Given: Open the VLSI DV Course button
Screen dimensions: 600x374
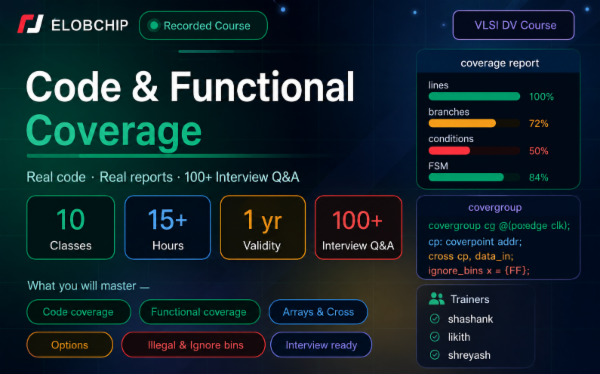Looking at the screenshot, I should point(514,25).
